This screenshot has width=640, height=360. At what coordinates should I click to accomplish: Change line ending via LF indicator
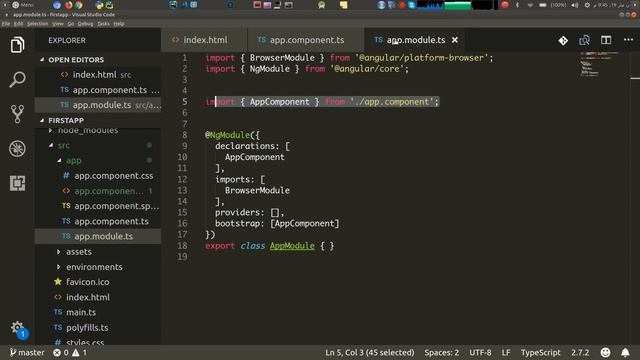(506, 352)
